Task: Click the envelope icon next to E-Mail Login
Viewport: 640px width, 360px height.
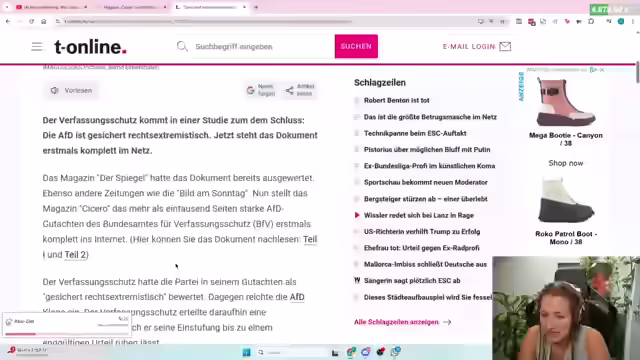Action: [505, 47]
